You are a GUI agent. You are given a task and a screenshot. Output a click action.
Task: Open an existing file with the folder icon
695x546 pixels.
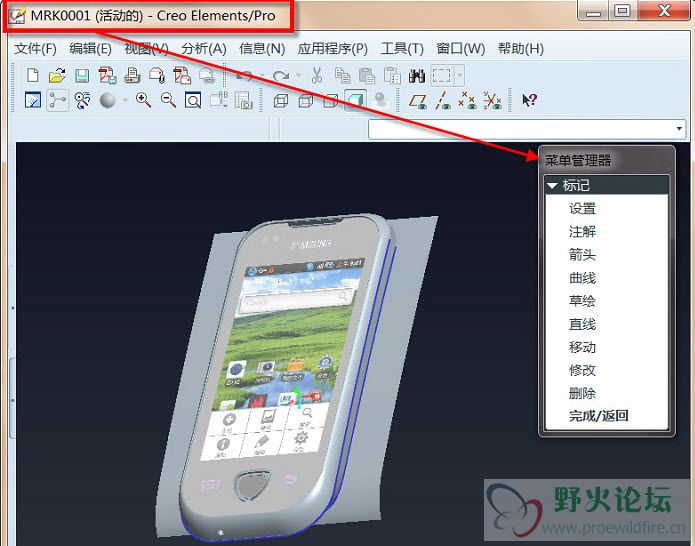(57, 75)
